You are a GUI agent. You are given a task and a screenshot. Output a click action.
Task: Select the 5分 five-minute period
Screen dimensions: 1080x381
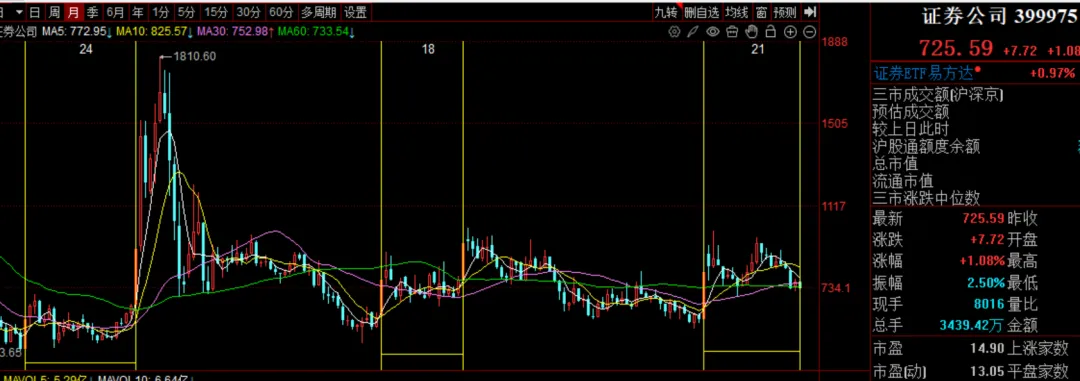186,12
